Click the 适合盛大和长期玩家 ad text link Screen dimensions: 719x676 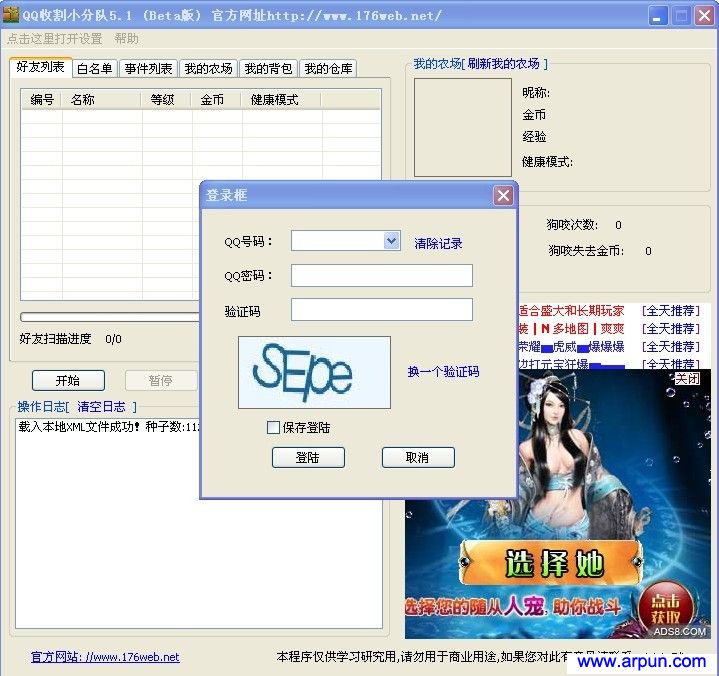point(571,310)
